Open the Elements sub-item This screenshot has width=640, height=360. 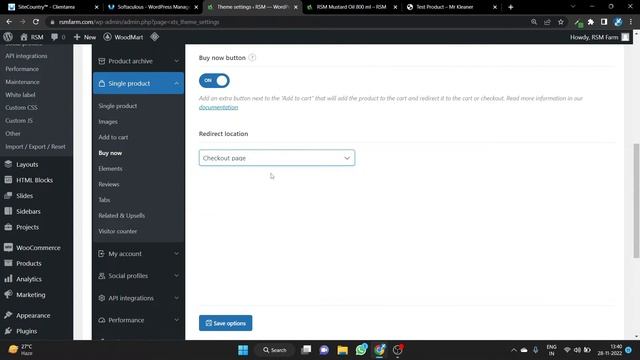click(x=110, y=169)
